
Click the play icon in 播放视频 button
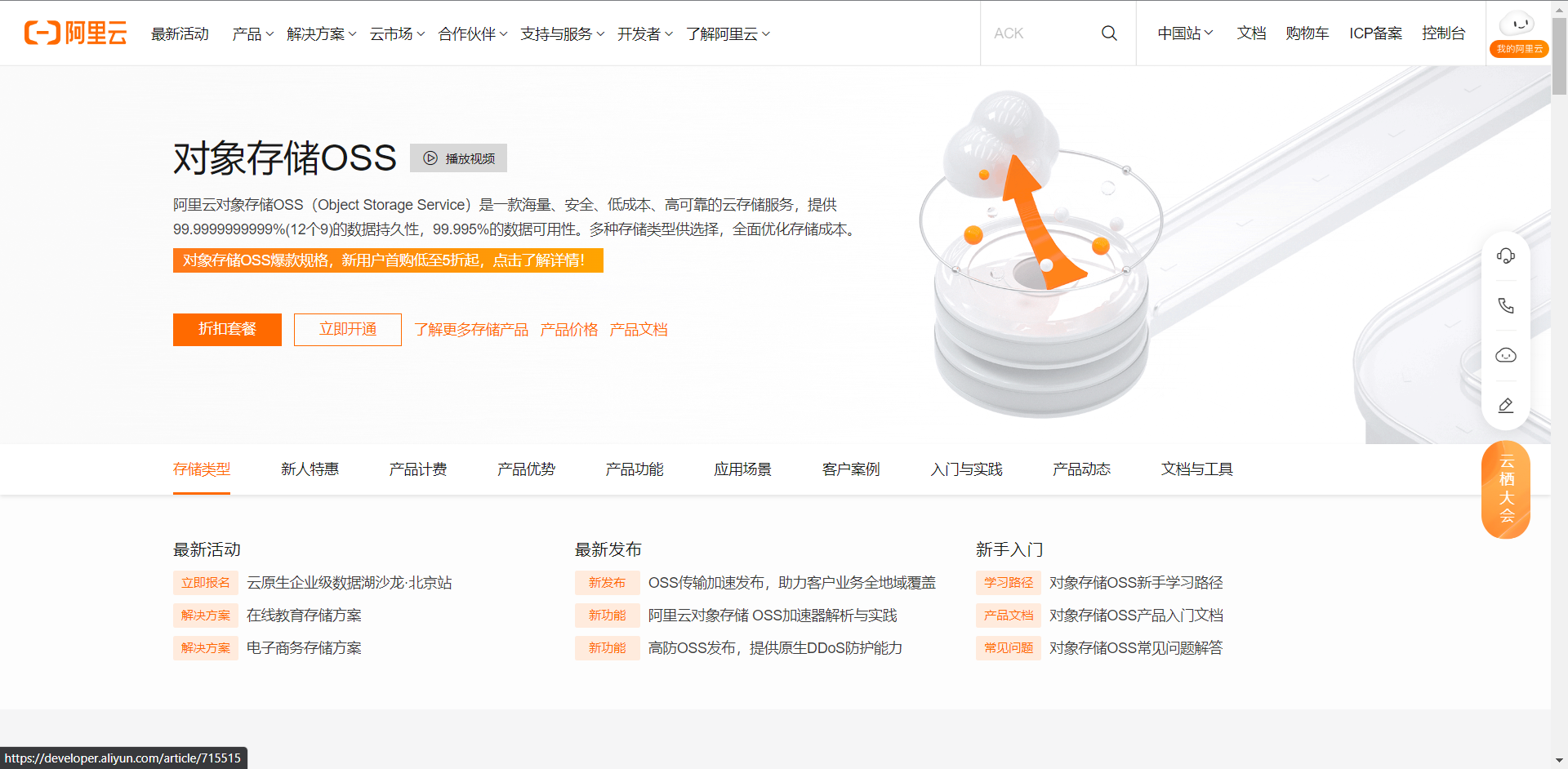coord(430,158)
